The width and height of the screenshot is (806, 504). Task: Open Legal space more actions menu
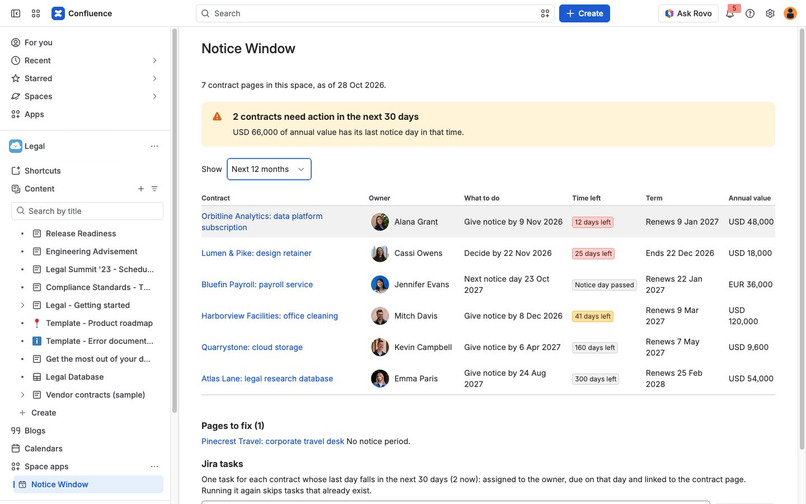point(154,146)
